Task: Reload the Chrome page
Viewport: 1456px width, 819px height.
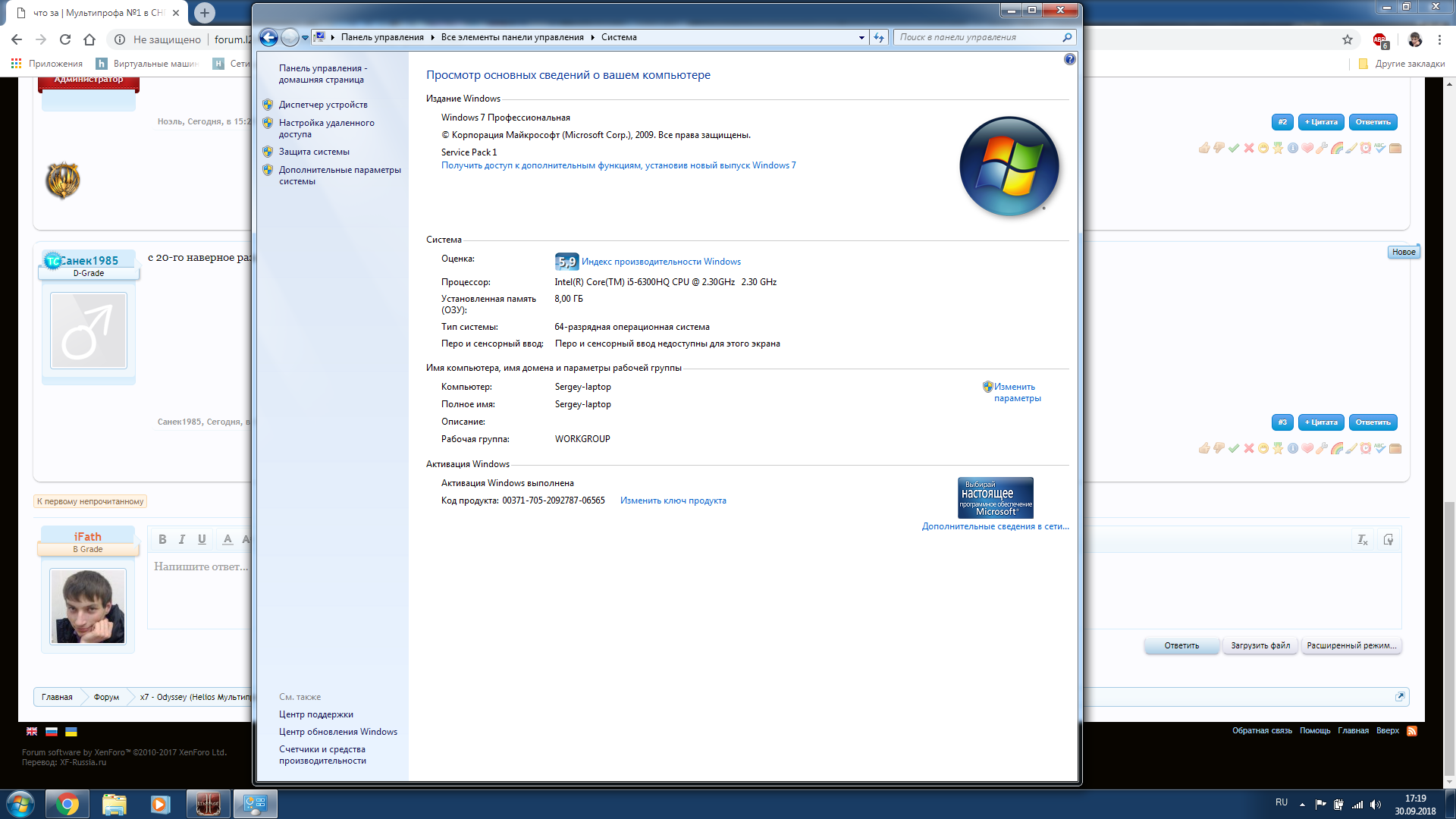Action: click(65, 39)
